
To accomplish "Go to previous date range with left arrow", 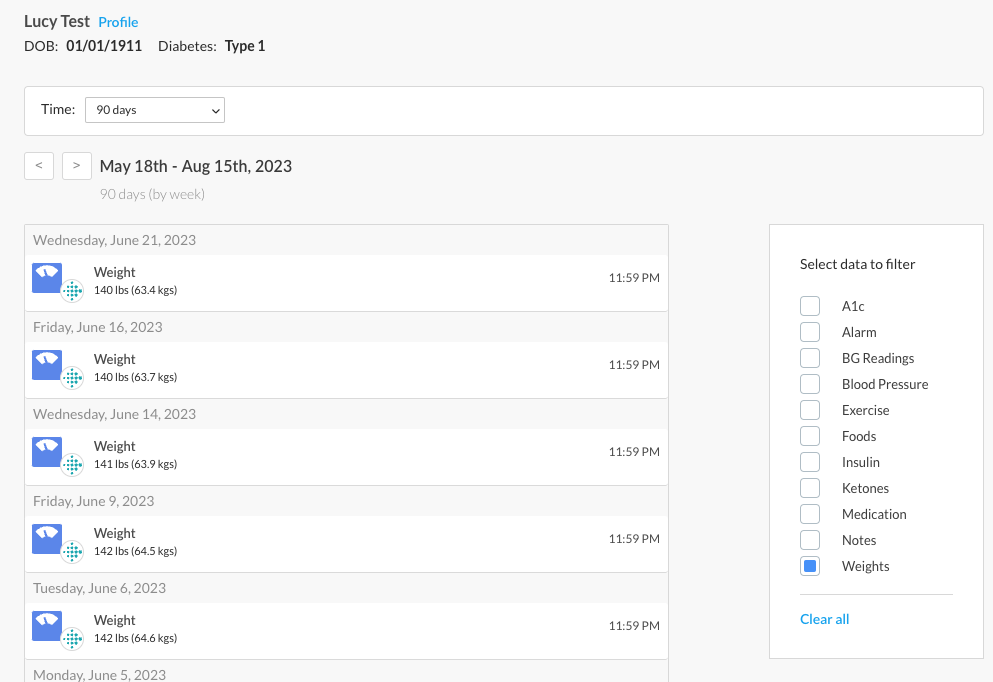I will pyautogui.click(x=39, y=166).
